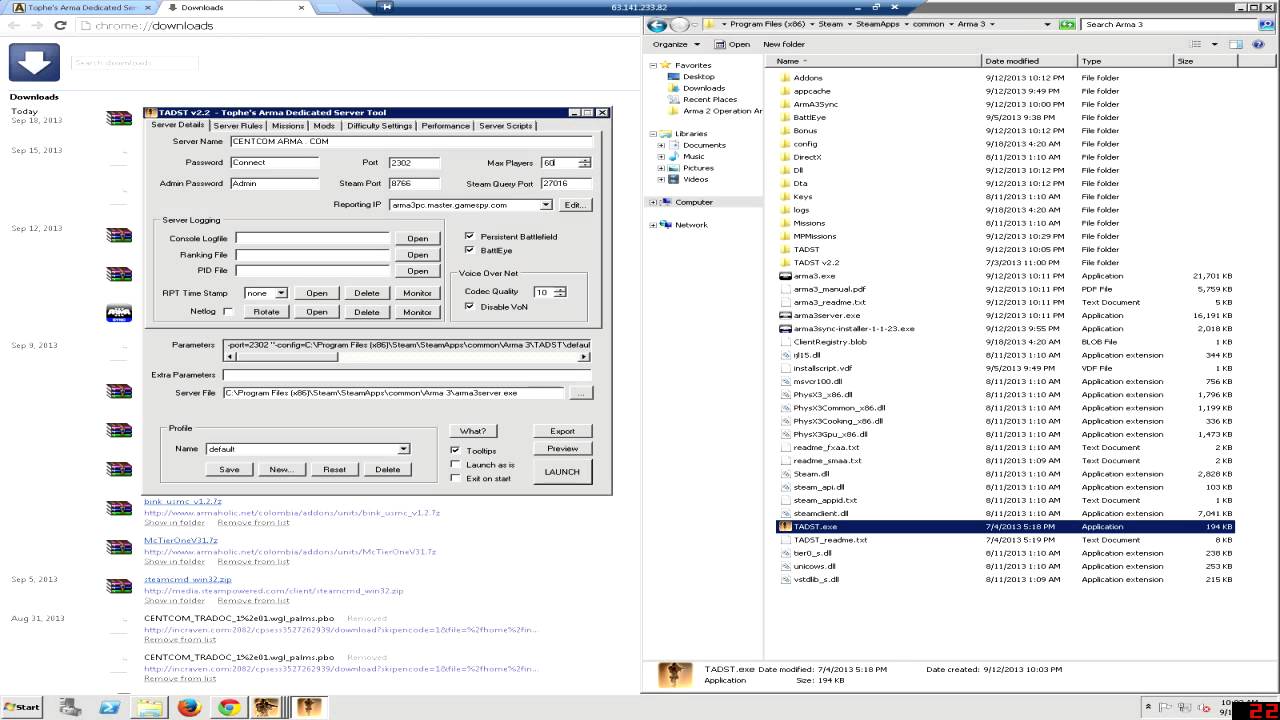Screen dimensions: 1280x720
Task: Click the Rotate button for Netlog
Action: [x=266, y=312]
